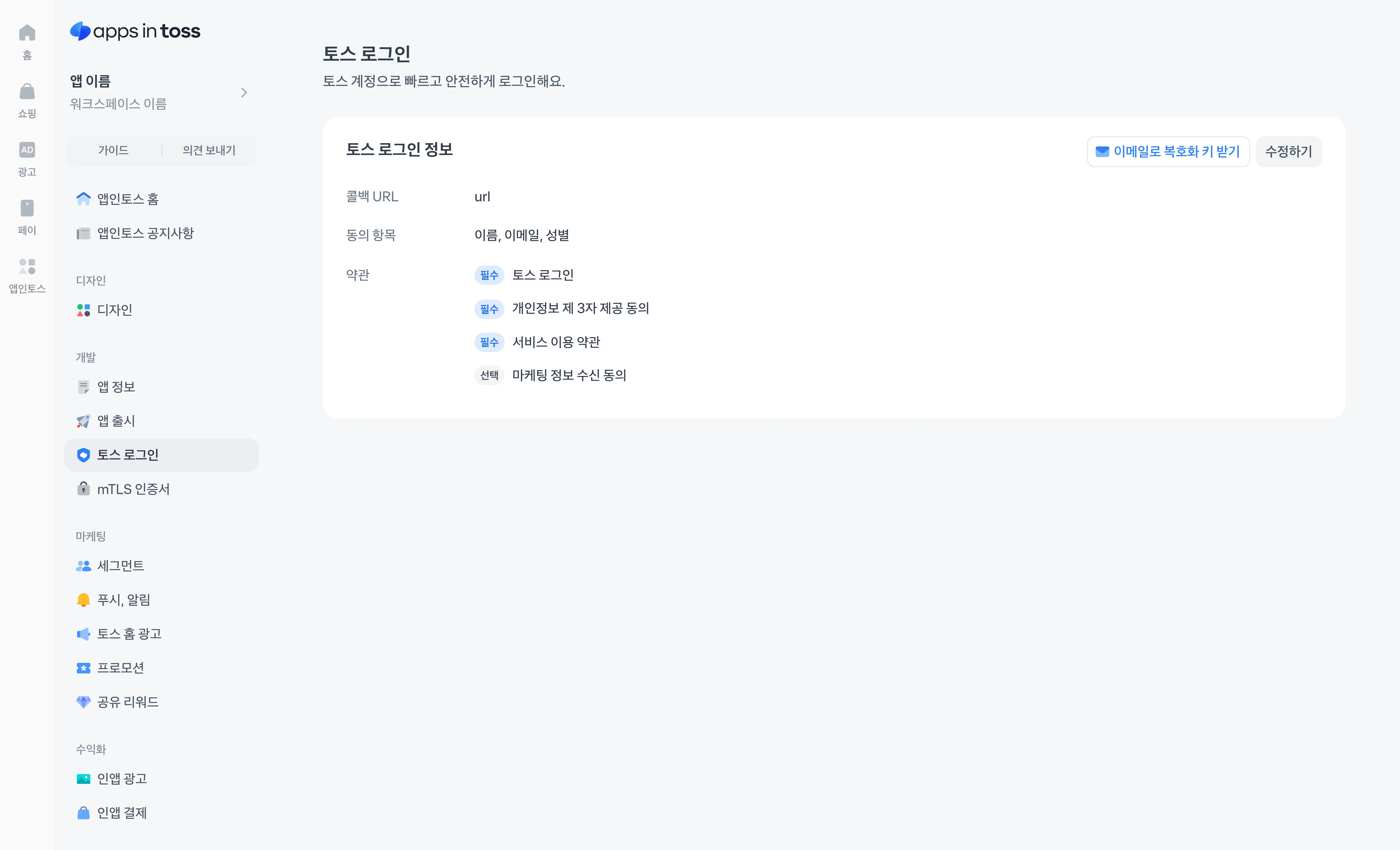This screenshot has width=1400, height=850.
Task: Open 앱인토스 홈 from the sidebar
Action: coord(127,199)
